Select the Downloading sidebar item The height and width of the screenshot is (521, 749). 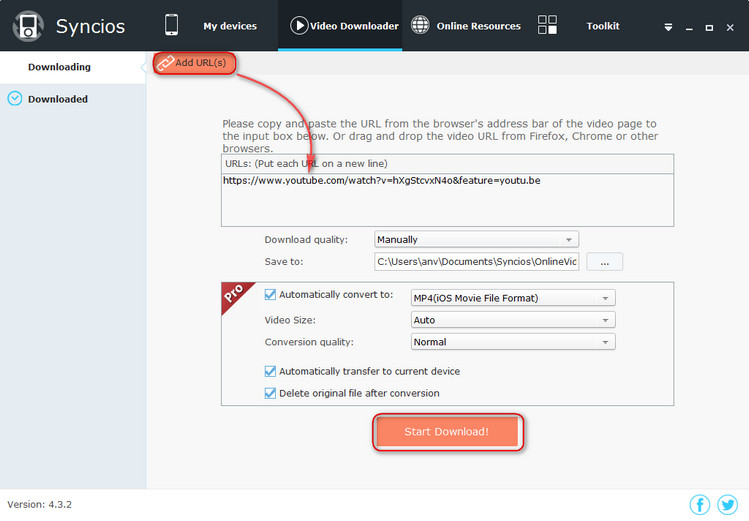73,67
